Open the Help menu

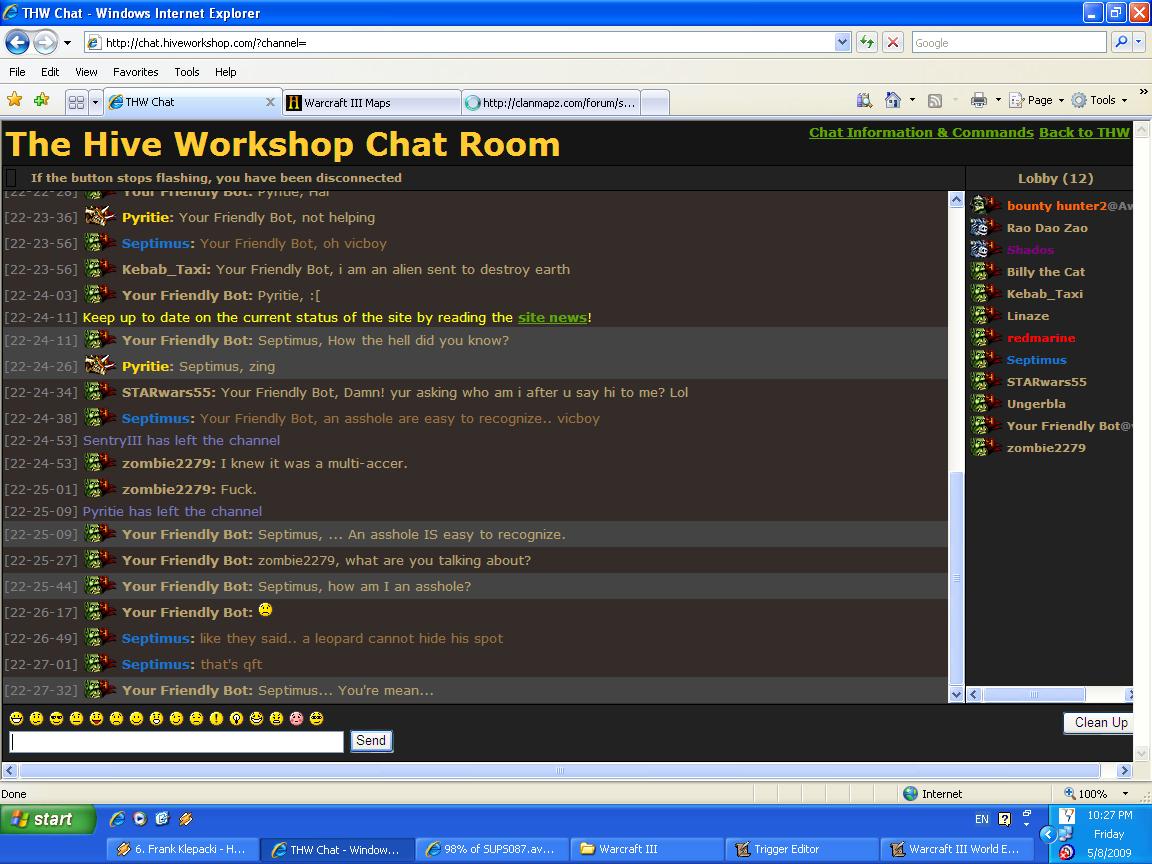[226, 72]
